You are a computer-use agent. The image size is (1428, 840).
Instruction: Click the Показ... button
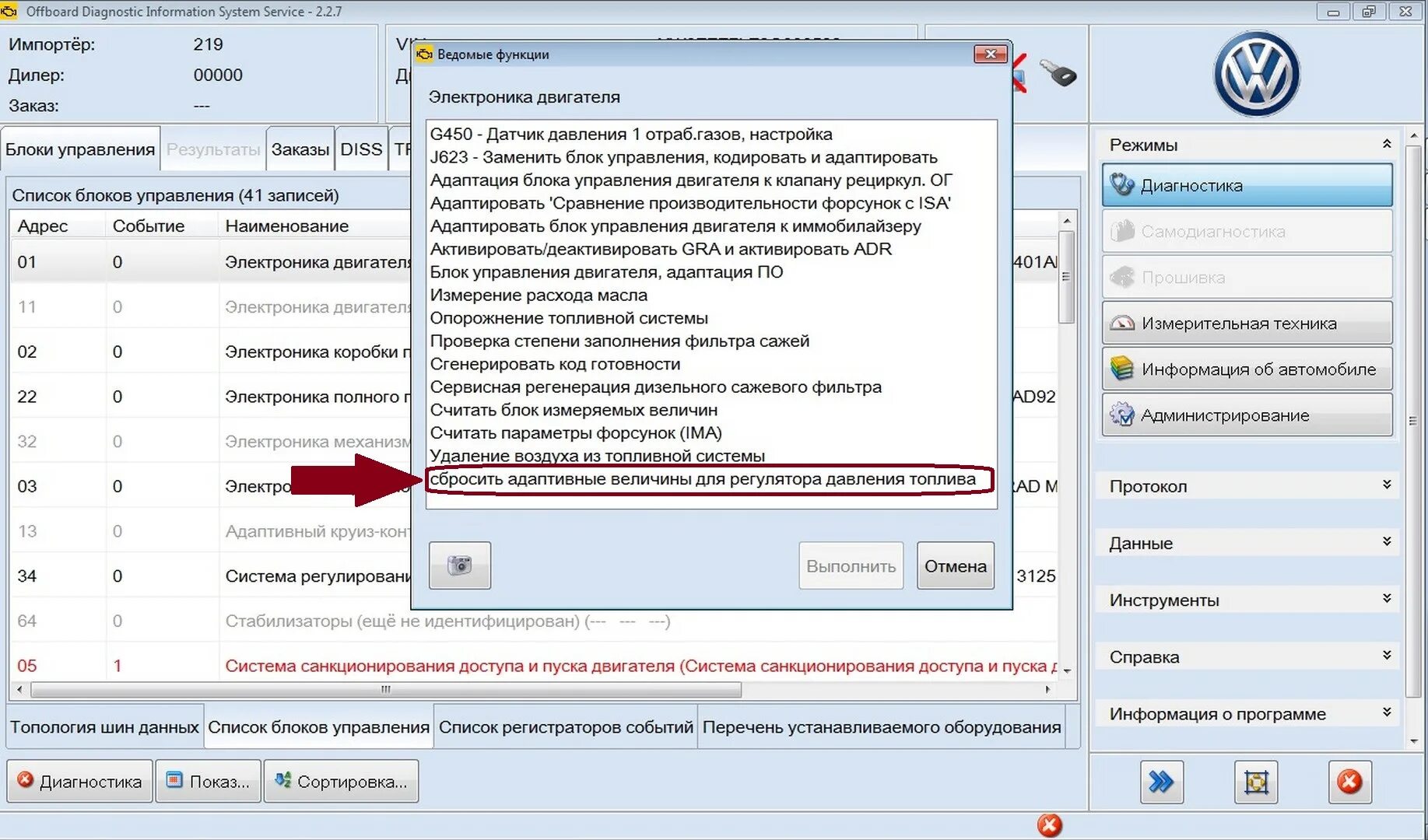pos(208,781)
